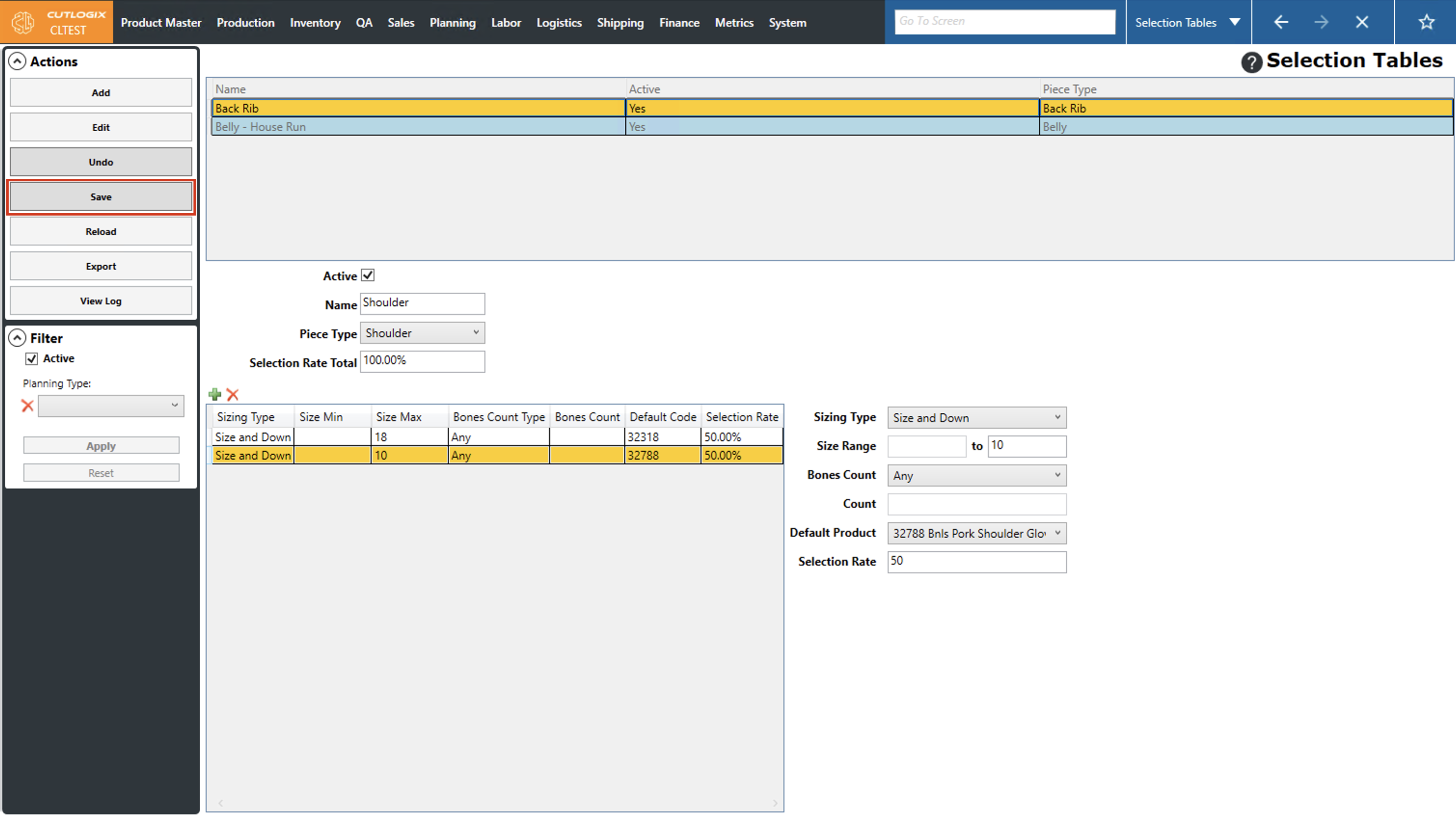Image resolution: width=1456 pixels, height=815 pixels.
Task: Close current screen with X icon
Action: (1361, 22)
